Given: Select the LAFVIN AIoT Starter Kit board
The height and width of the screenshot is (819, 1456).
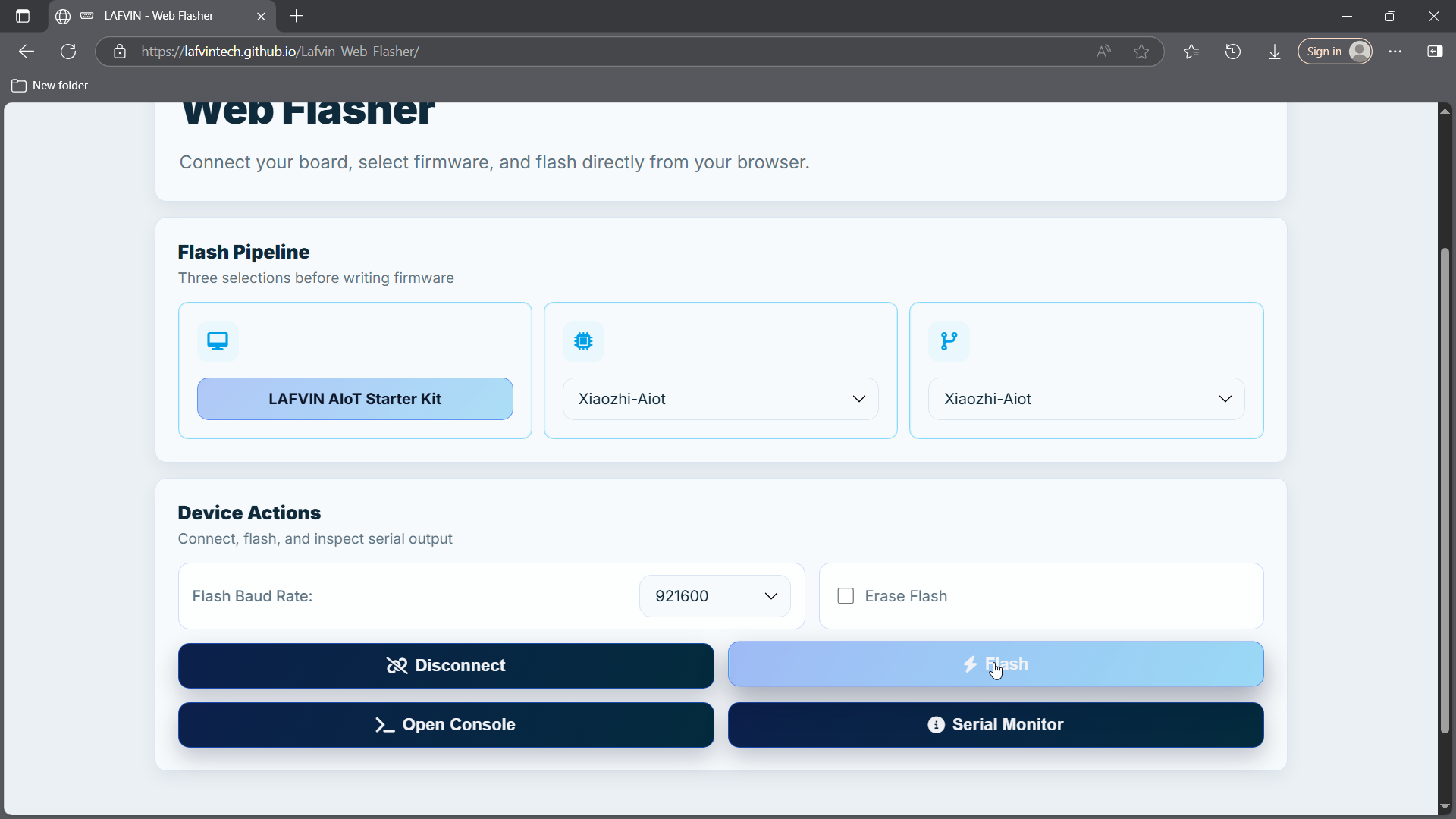Looking at the screenshot, I should coord(355,399).
